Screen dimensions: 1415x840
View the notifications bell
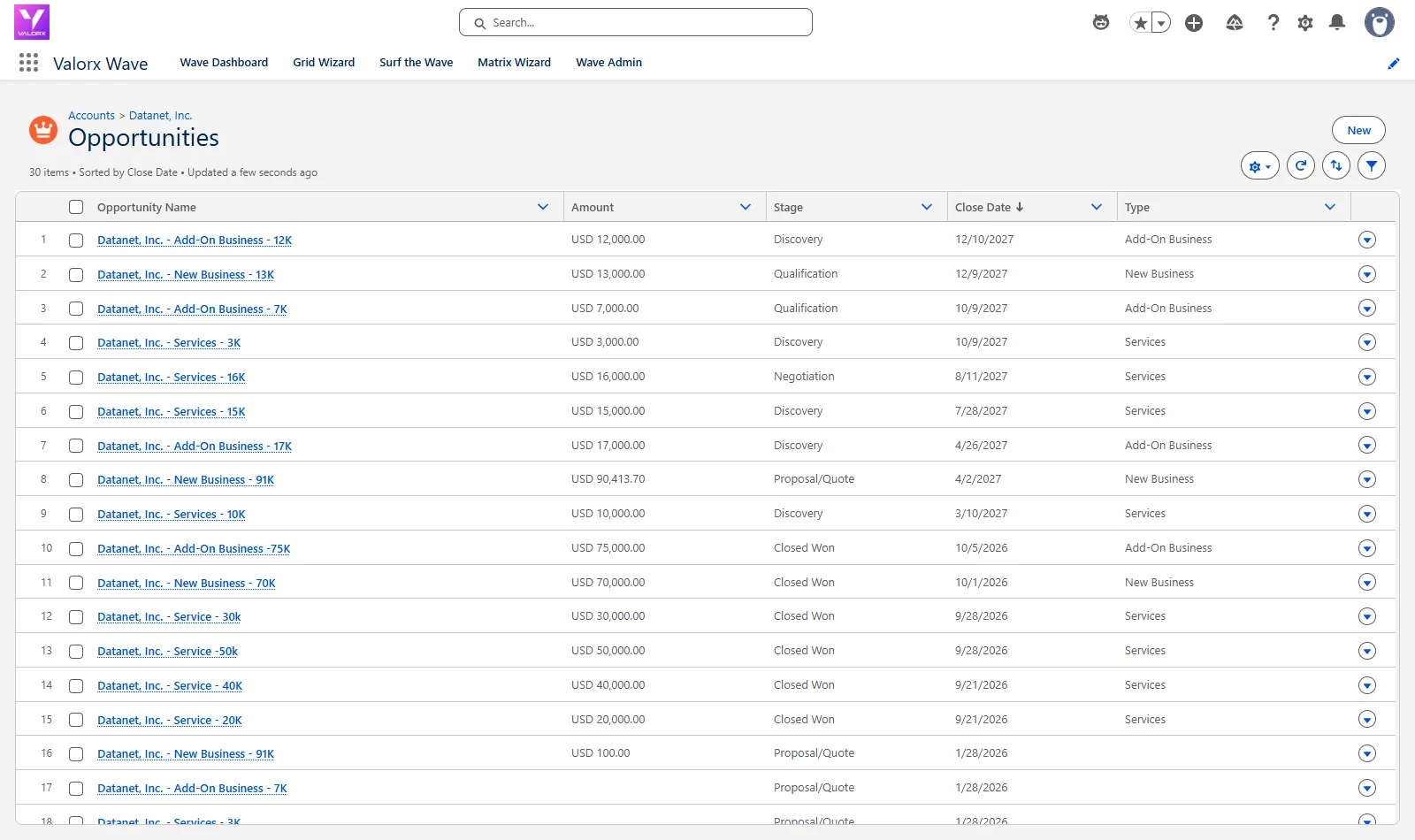tap(1337, 23)
